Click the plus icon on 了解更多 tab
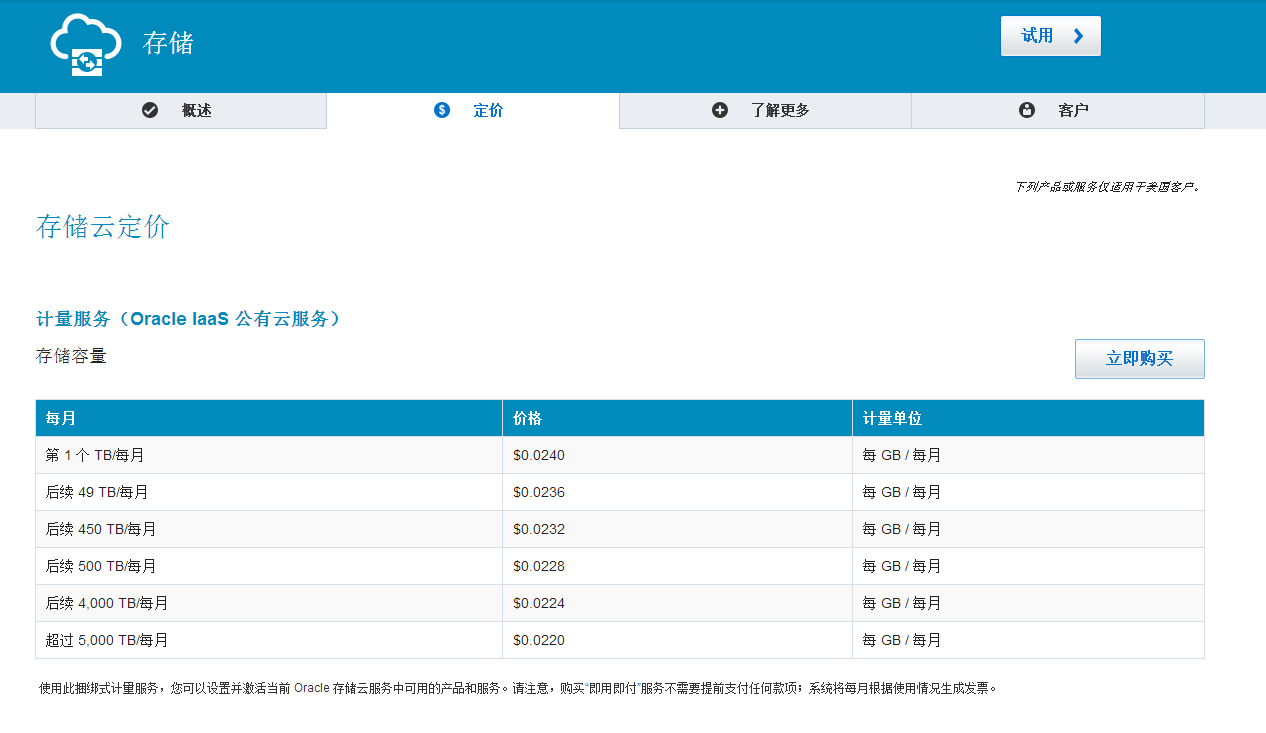Screen dimensions: 1266x733 tap(720, 110)
